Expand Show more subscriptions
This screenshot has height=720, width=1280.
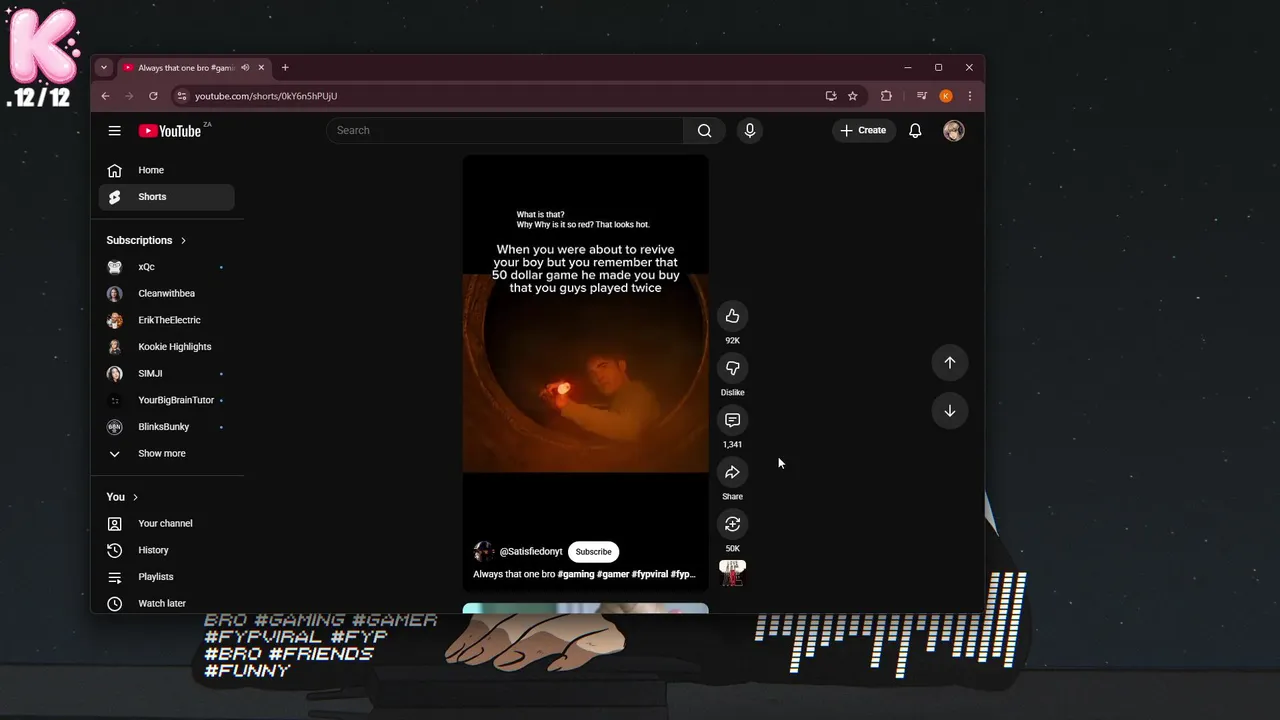pos(166,454)
